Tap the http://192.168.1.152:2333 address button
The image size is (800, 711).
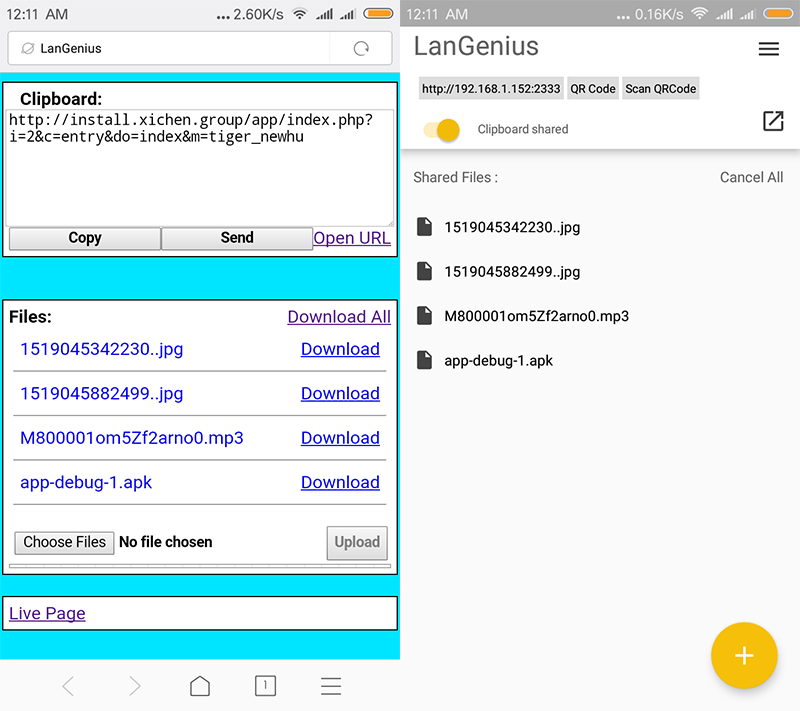pos(491,89)
